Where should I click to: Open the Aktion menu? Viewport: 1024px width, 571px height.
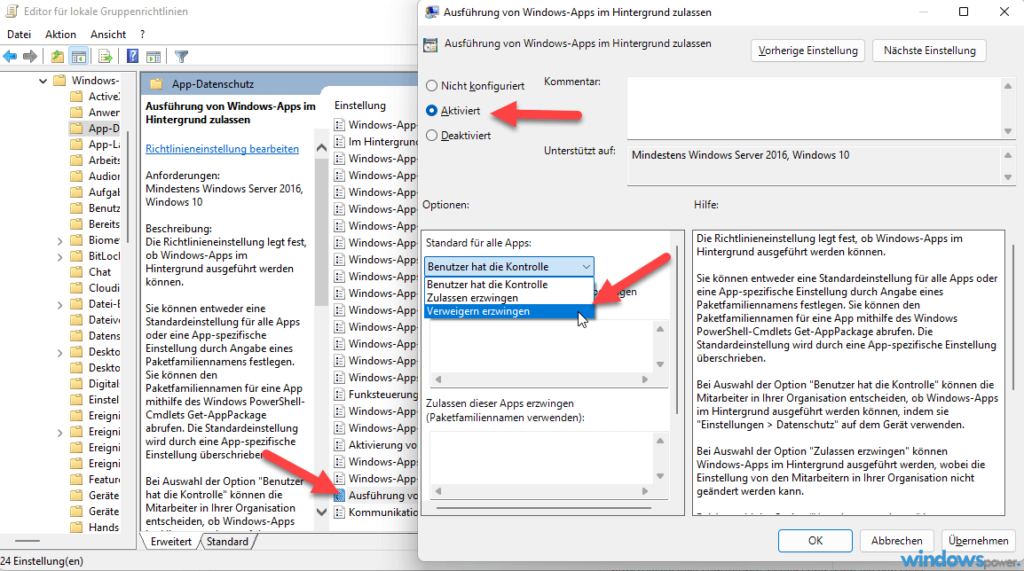tap(61, 34)
